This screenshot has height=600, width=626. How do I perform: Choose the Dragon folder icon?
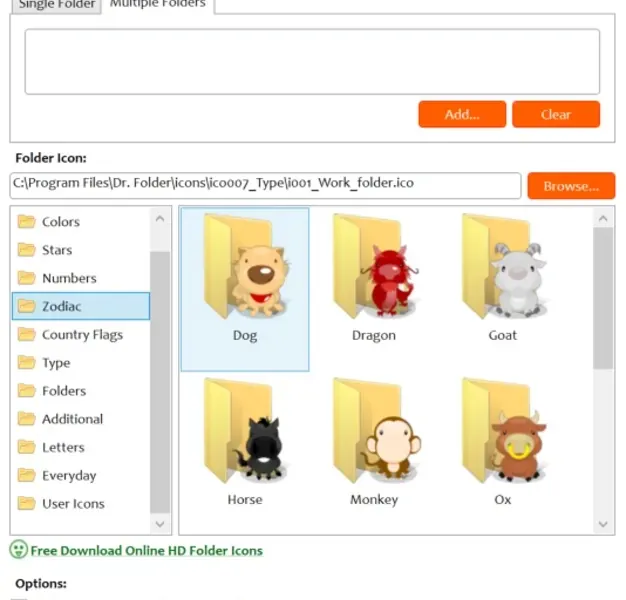click(374, 289)
